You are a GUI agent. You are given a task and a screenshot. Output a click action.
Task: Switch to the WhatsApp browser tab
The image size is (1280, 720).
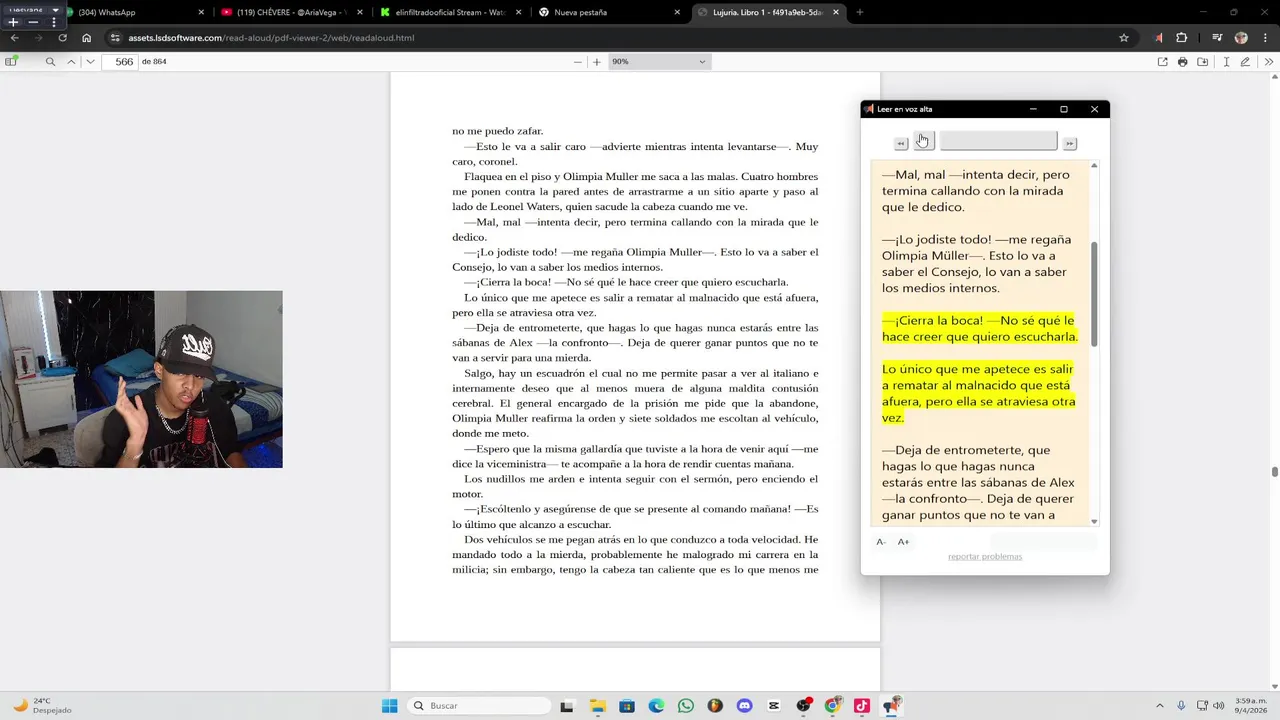tap(135, 12)
